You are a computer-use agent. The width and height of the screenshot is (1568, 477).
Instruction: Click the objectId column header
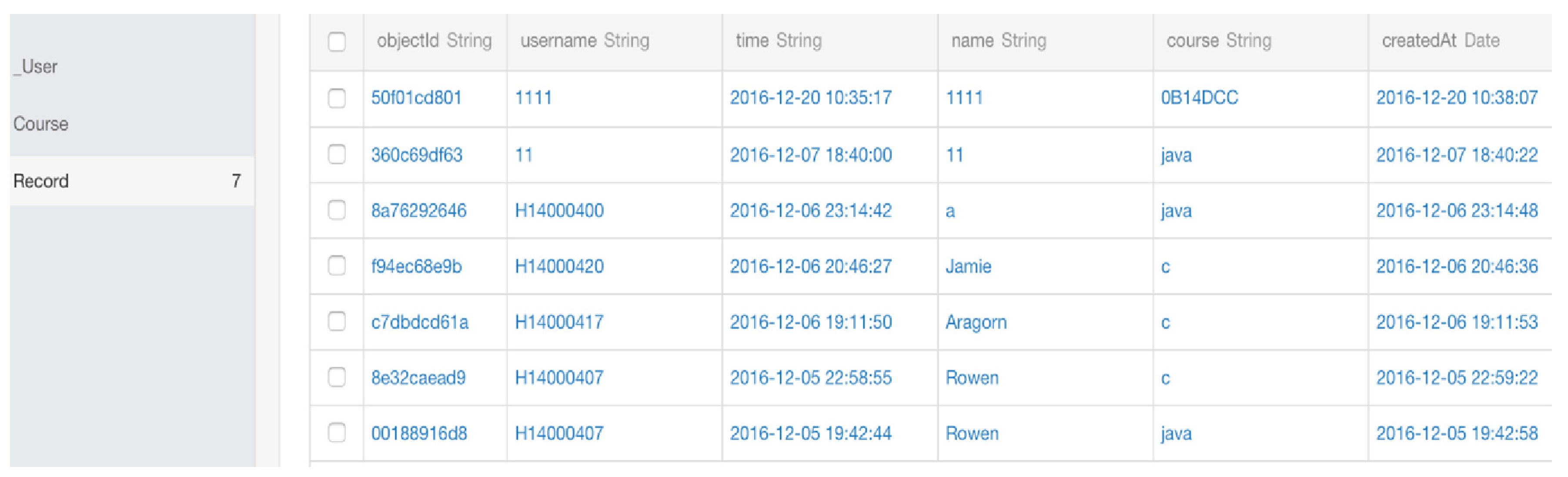point(434,41)
